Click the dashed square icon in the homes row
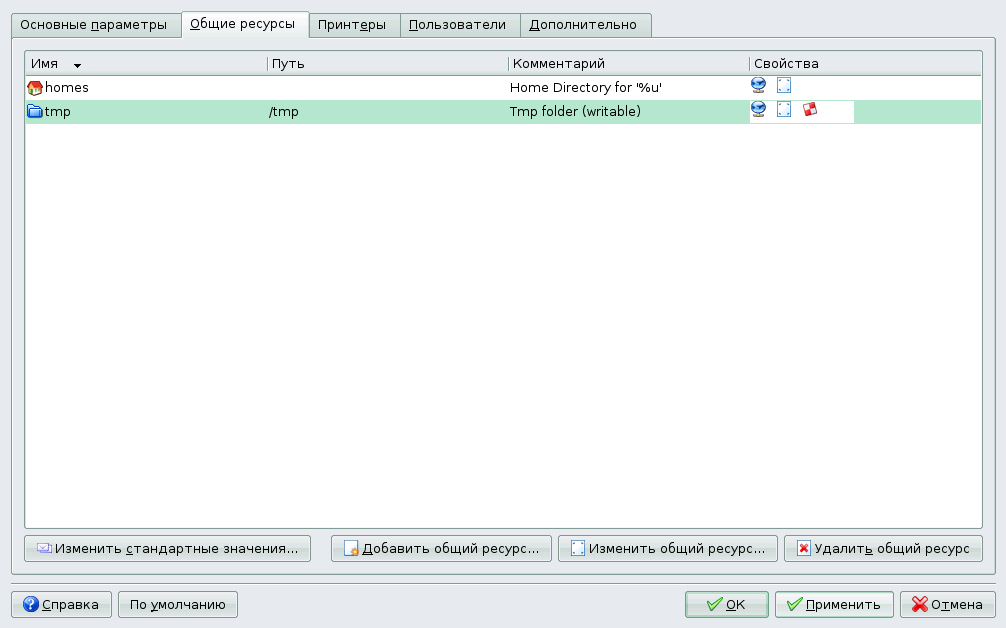Viewport: 1006px width, 628px height. 784,86
